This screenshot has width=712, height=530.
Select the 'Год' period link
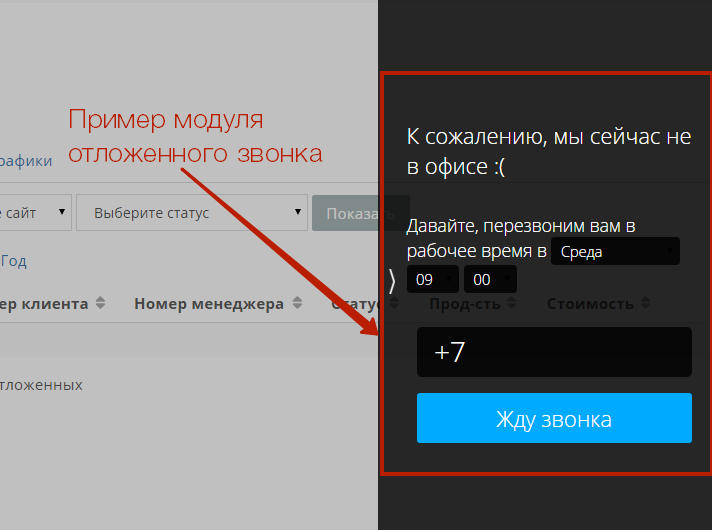pyautogui.click(x=14, y=261)
